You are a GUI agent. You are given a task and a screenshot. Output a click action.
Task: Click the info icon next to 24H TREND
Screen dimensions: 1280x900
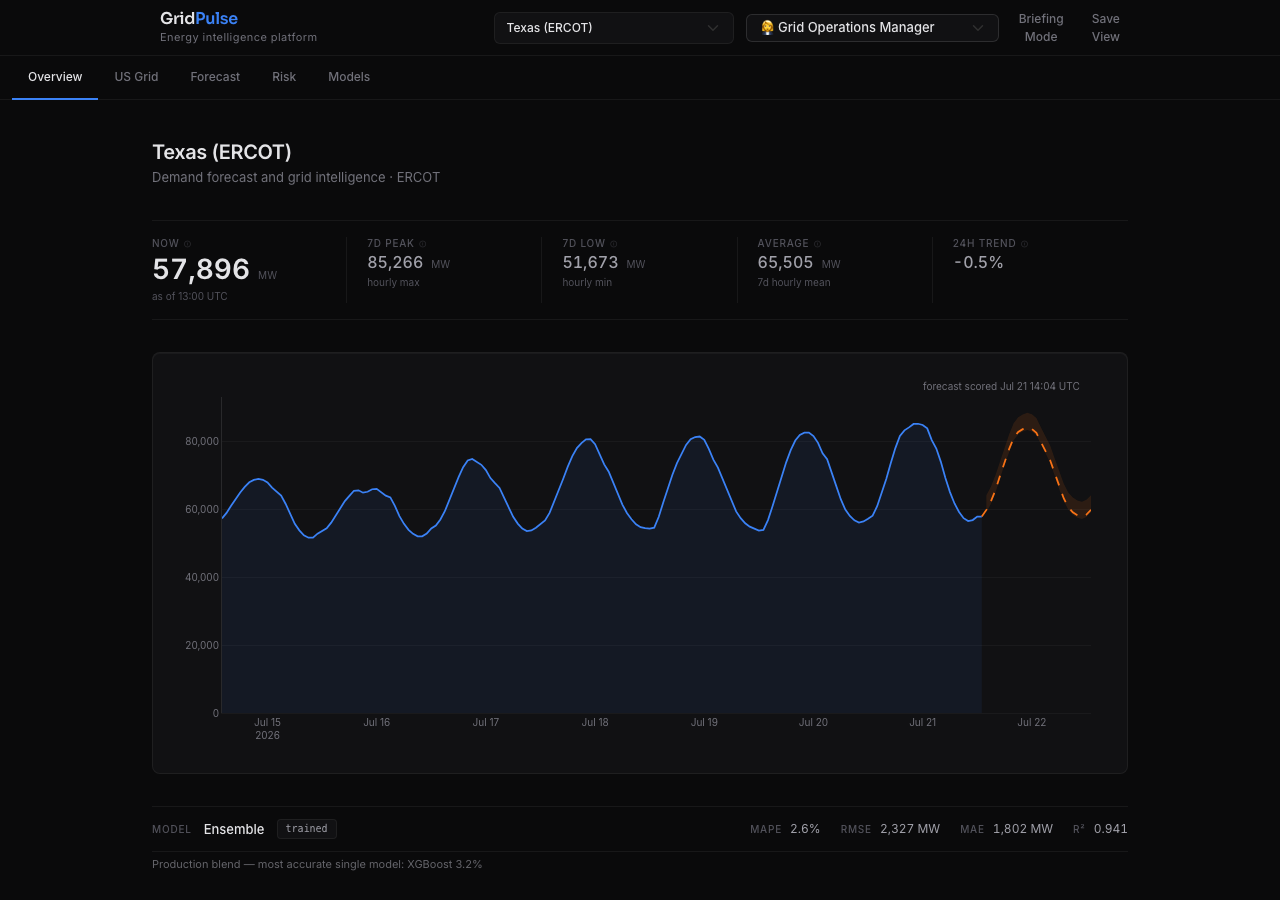coord(1025,244)
